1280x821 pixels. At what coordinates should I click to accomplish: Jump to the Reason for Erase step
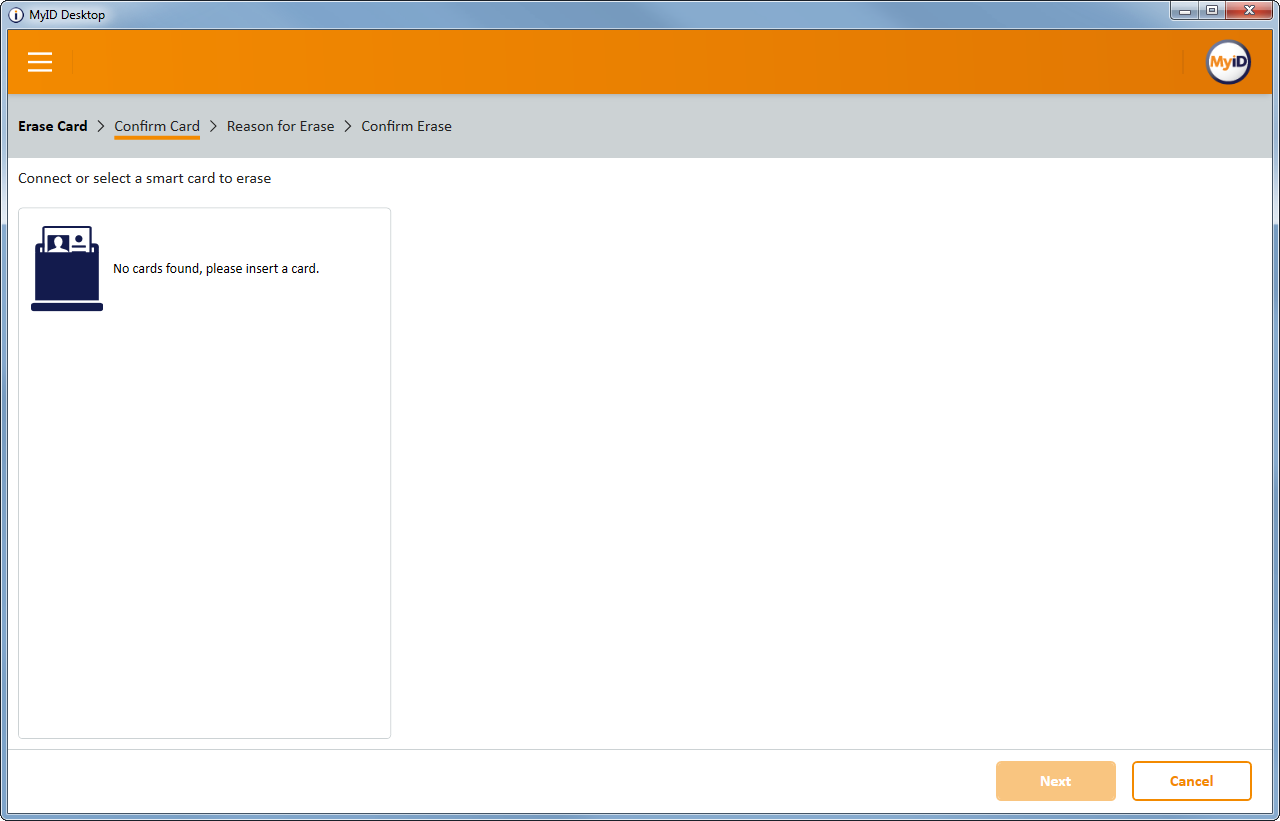tap(280, 126)
